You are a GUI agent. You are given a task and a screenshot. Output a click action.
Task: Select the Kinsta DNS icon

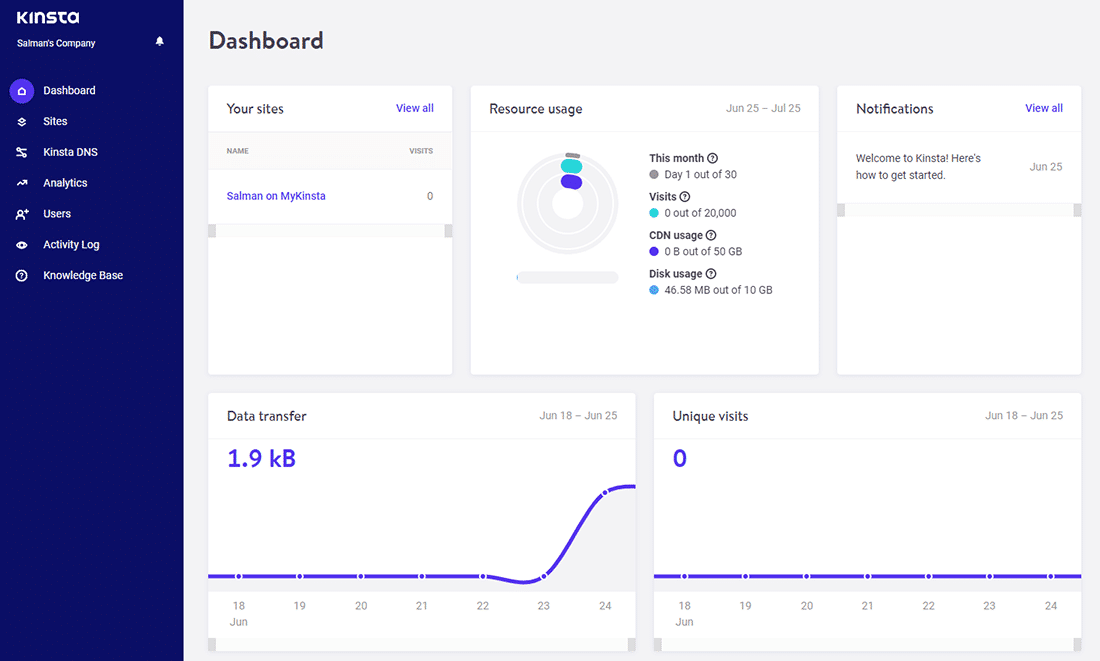coord(22,151)
